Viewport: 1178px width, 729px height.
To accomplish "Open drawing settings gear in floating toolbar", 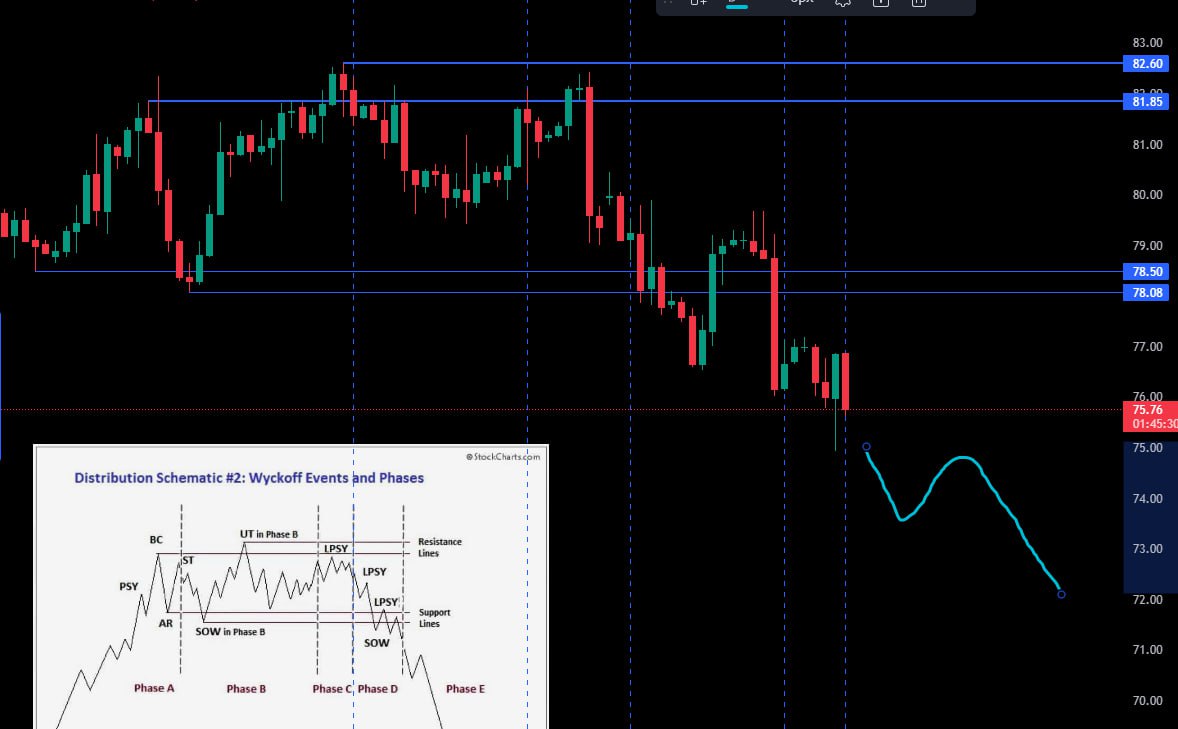I will (x=843, y=3).
